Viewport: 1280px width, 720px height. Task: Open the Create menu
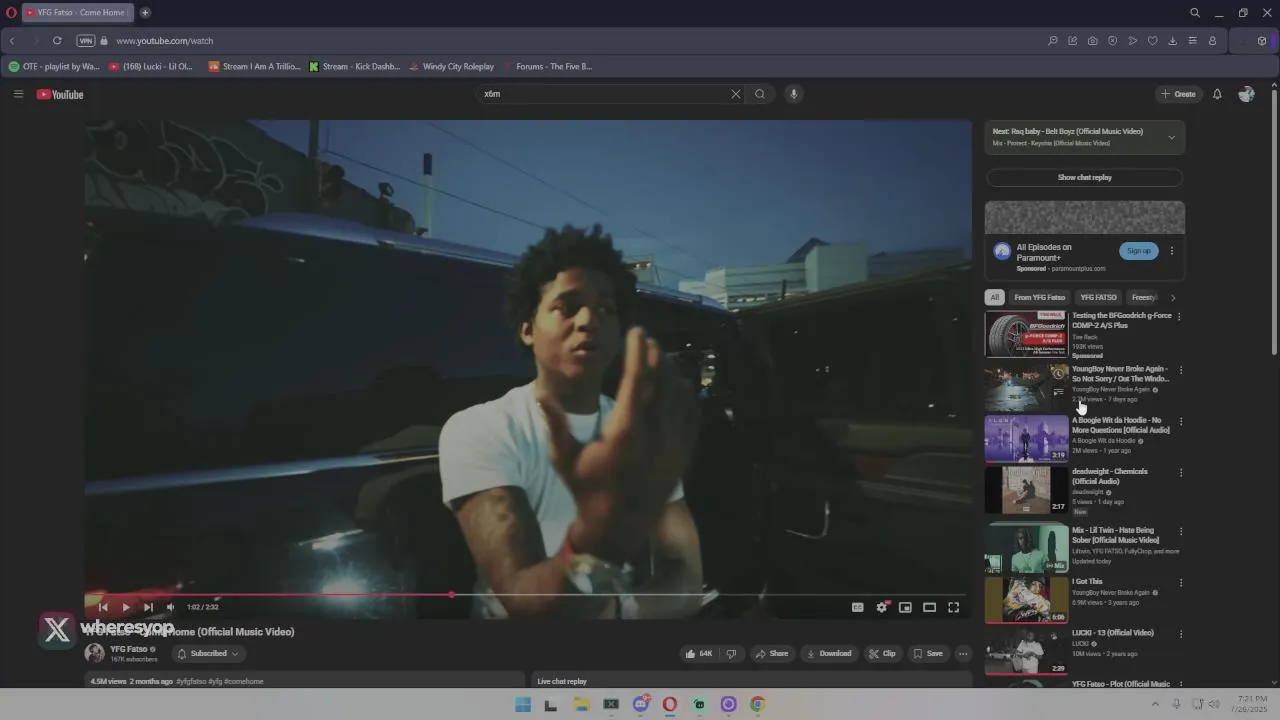pos(1178,94)
